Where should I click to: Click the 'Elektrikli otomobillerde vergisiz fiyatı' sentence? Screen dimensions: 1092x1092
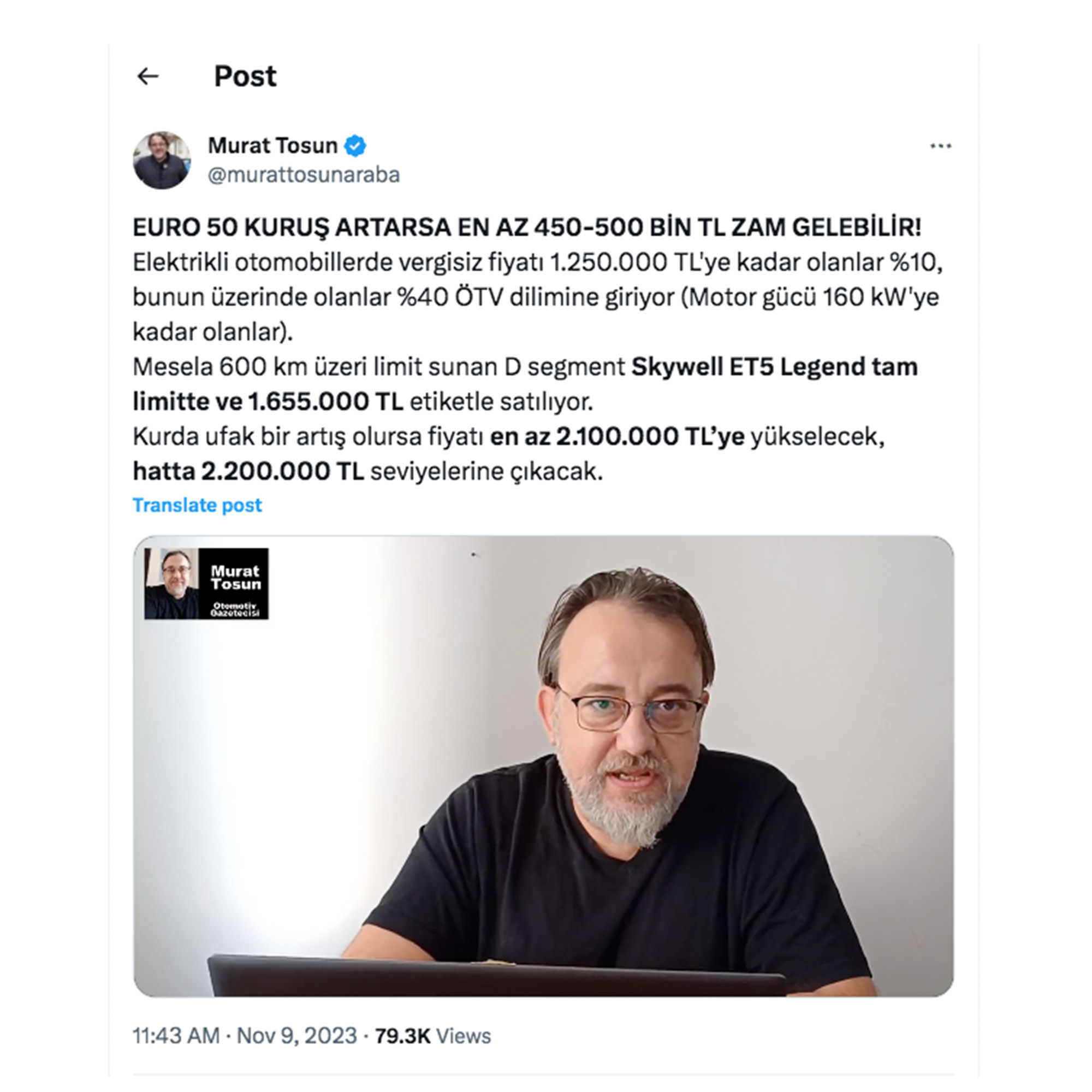(x=337, y=262)
